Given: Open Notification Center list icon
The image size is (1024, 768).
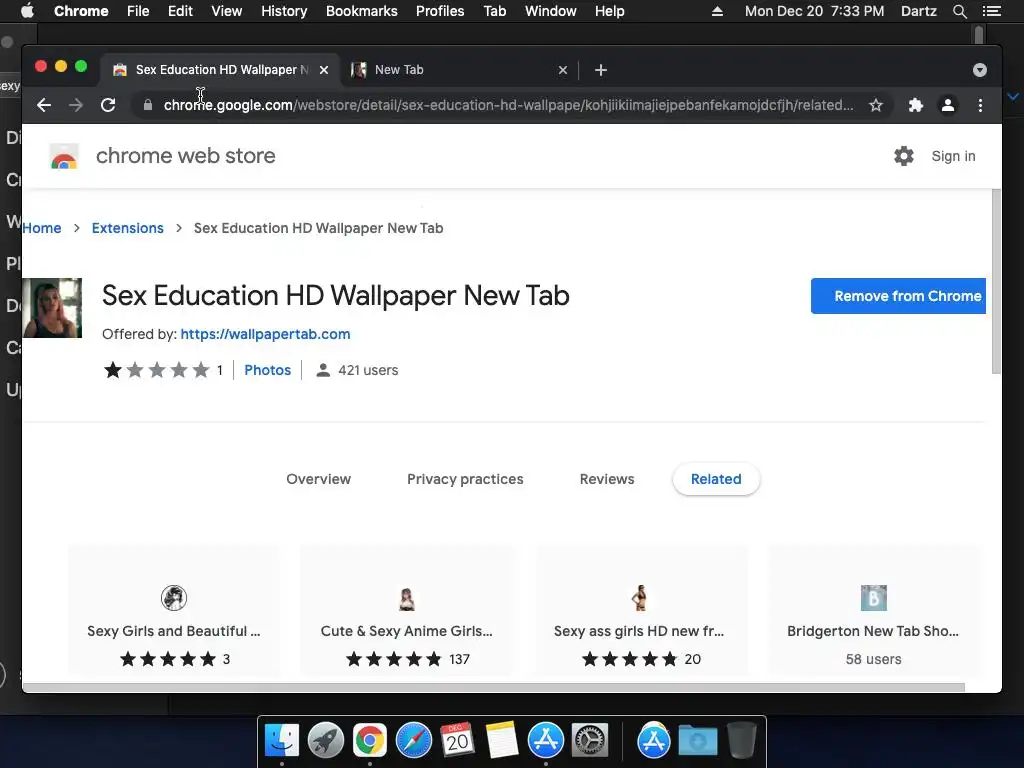Looking at the screenshot, I should [x=991, y=11].
